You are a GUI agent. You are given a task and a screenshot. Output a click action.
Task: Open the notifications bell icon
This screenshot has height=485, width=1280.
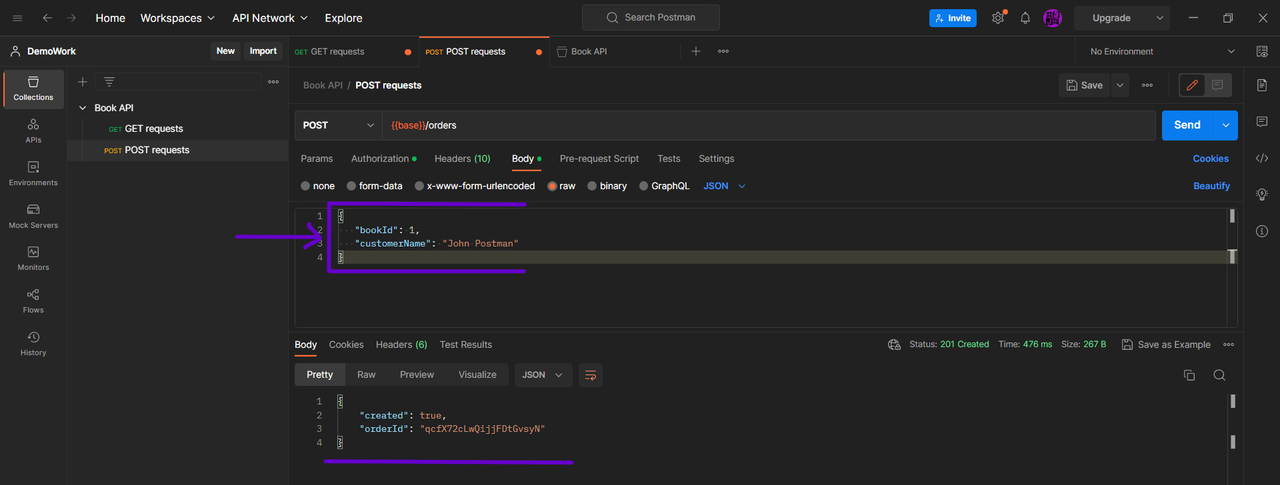tap(1025, 18)
